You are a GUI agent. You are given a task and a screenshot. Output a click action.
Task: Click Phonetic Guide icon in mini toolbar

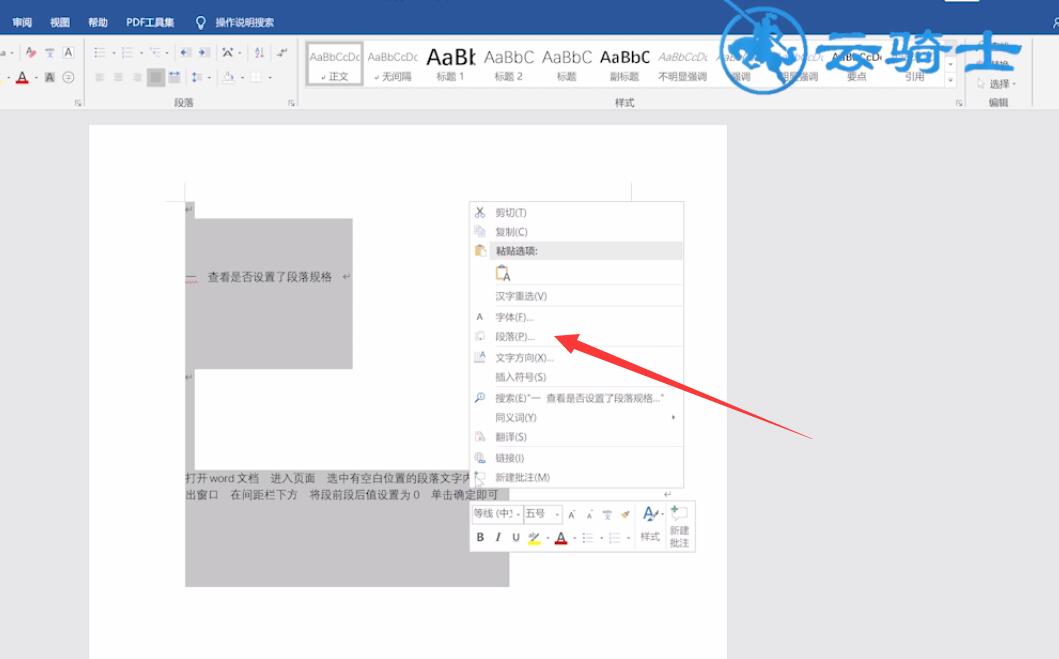click(607, 515)
